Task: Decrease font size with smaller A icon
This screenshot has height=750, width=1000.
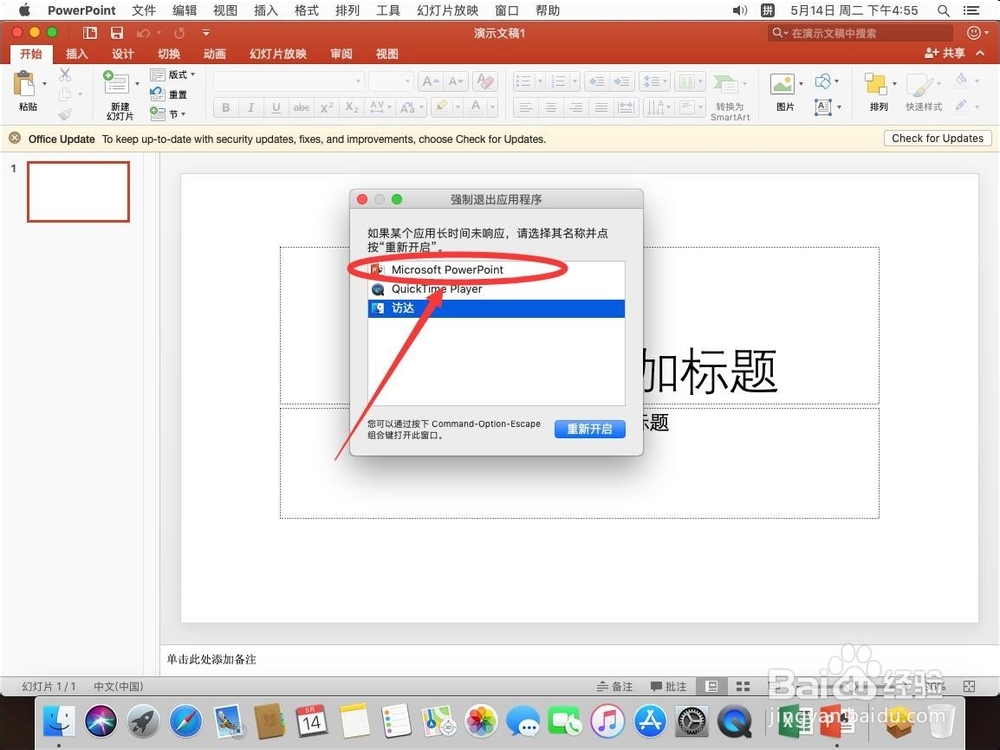Action: pos(455,81)
